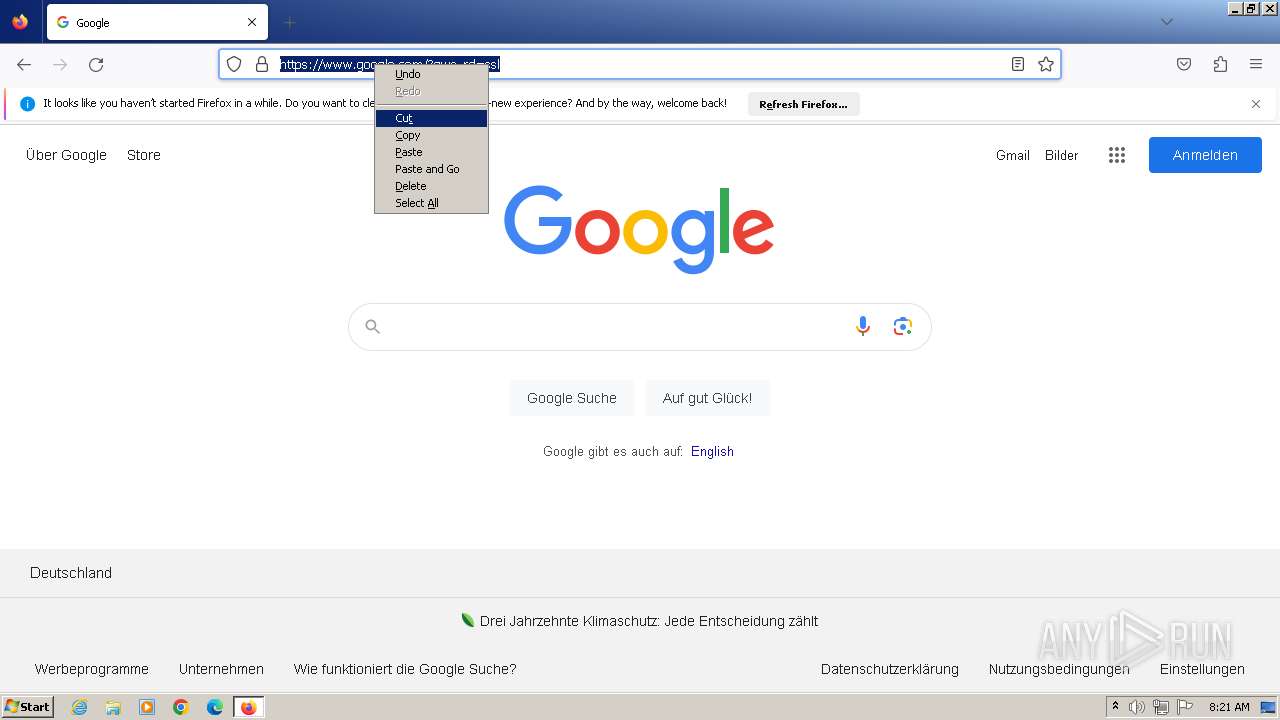Launch Chrome from the taskbar
Image resolution: width=1280 pixels, height=720 pixels.
coord(181,707)
